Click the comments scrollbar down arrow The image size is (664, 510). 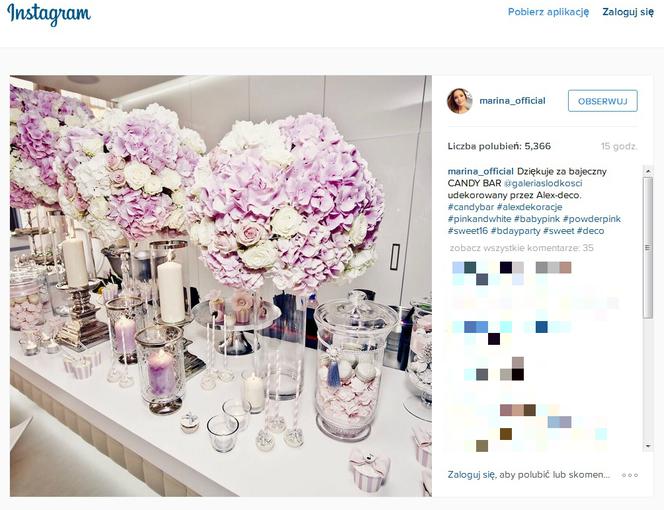pos(647,446)
